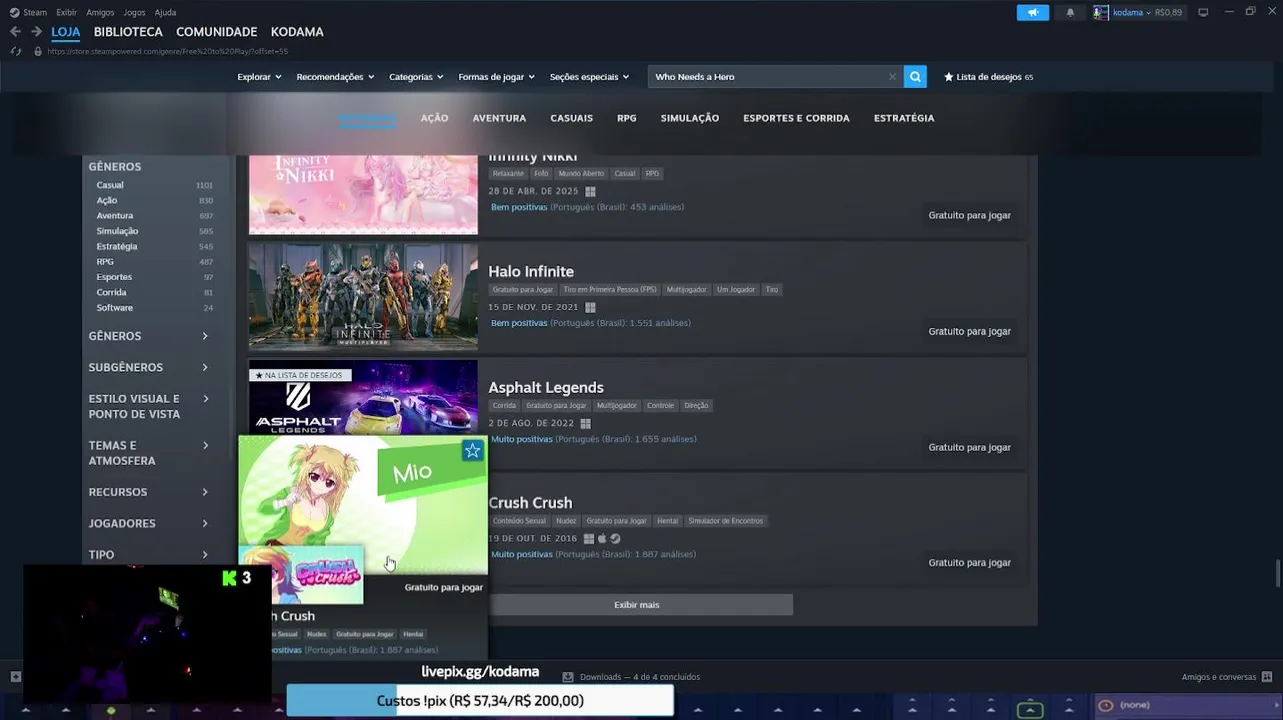Open the Seções especiais dropdown
This screenshot has width=1283, height=720.
589,77
